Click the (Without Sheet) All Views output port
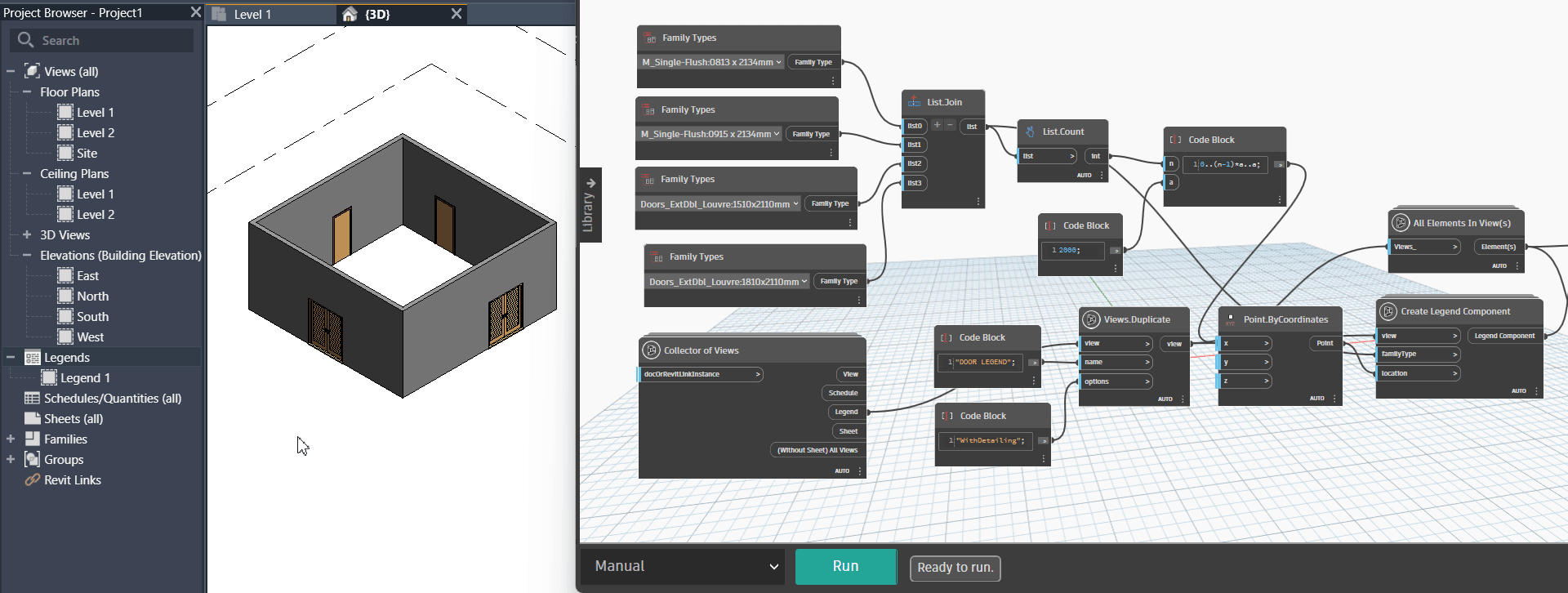Screen dimensions: 1568x593 [817, 450]
